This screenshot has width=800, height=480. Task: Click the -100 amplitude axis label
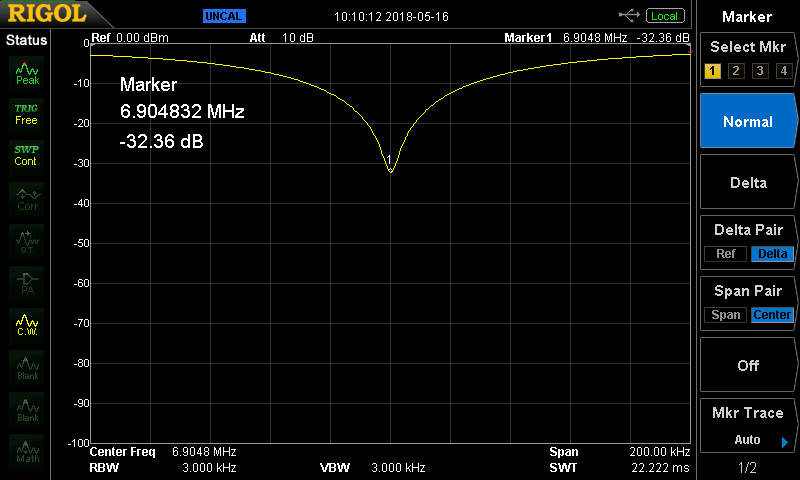79,443
